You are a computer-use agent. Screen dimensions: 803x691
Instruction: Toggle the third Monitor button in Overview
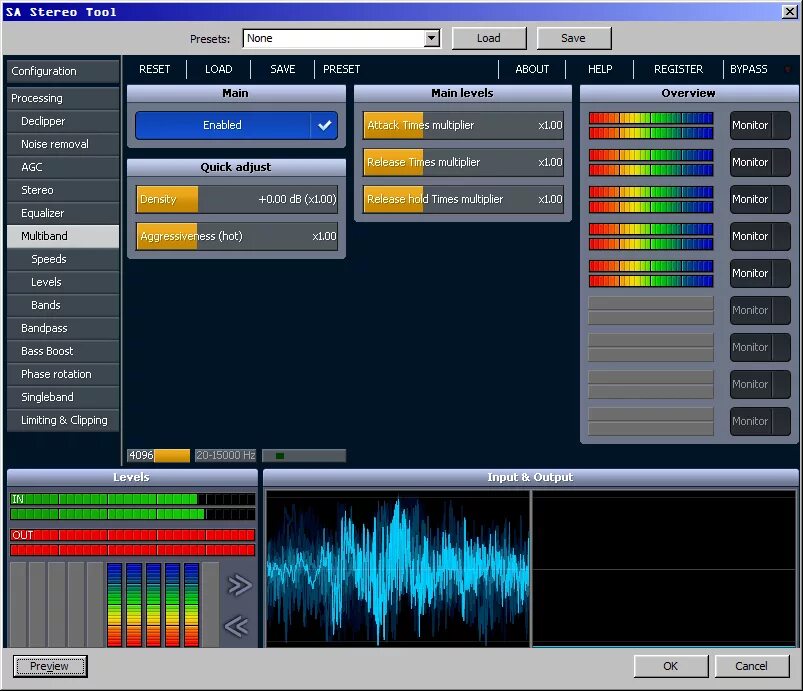[x=760, y=199]
